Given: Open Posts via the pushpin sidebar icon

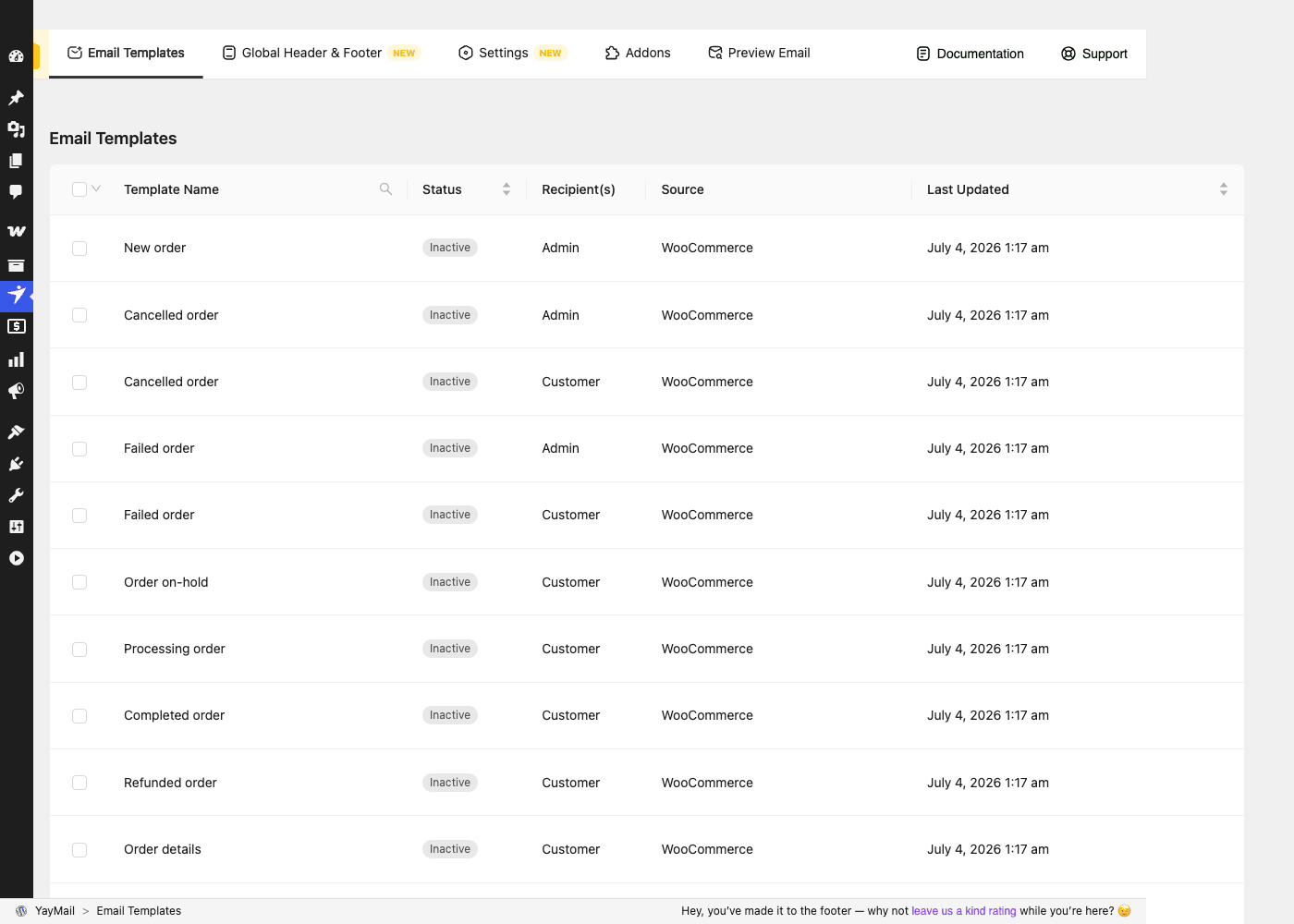Looking at the screenshot, I should tap(16, 98).
